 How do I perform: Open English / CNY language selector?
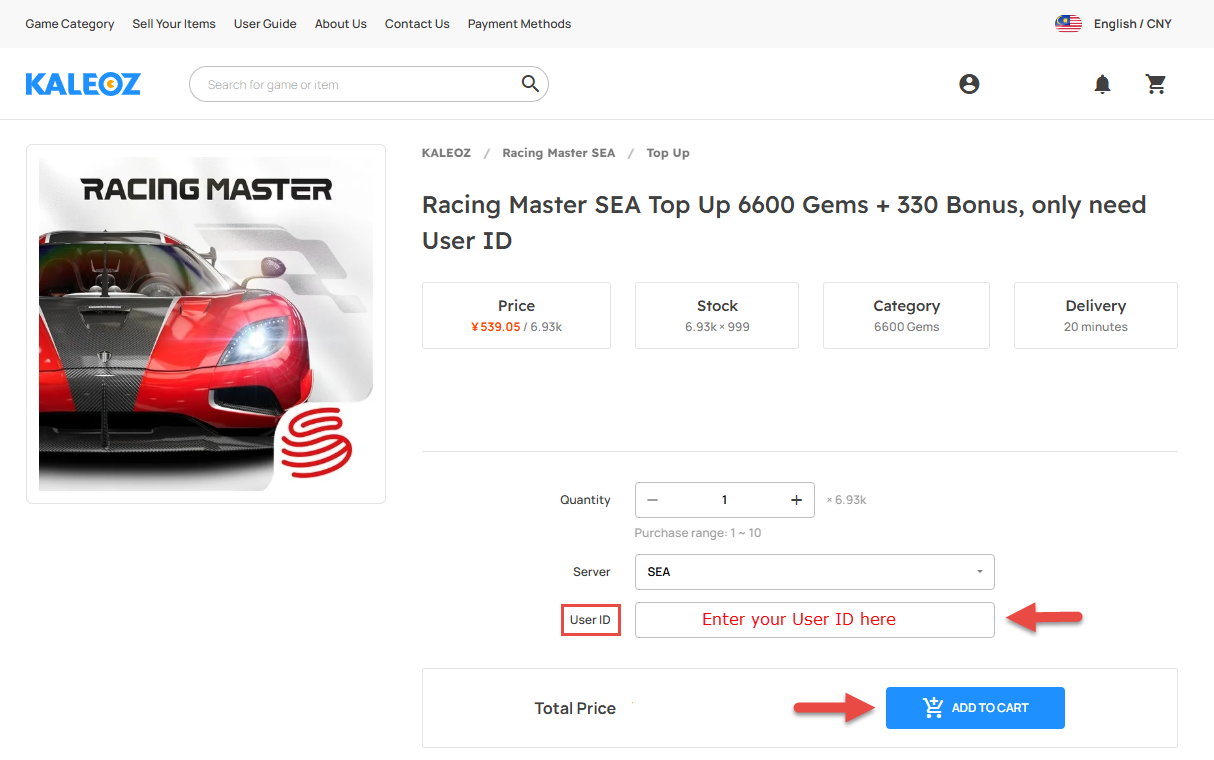coord(1132,24)
